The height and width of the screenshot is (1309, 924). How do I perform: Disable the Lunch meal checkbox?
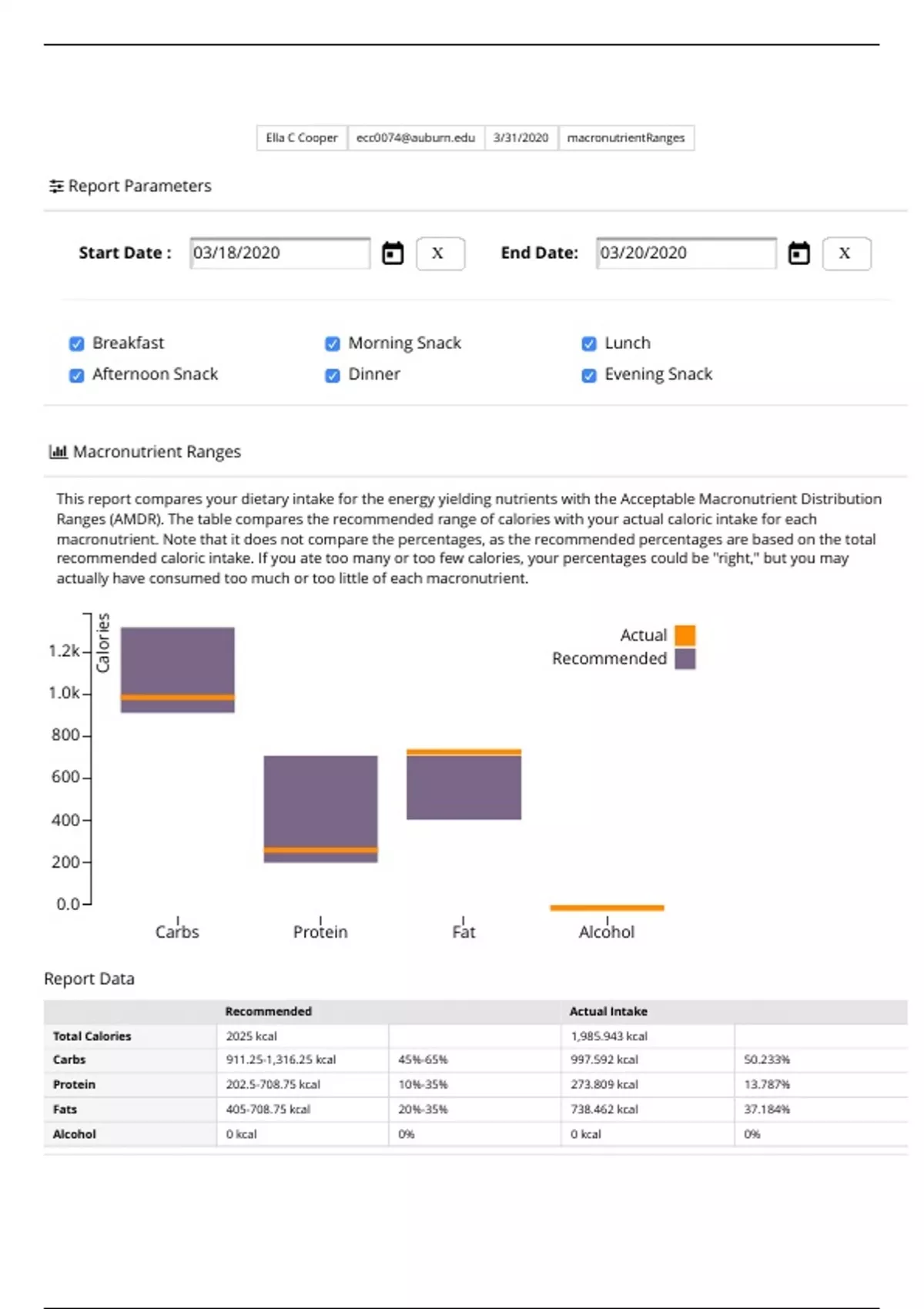(588, 343)
